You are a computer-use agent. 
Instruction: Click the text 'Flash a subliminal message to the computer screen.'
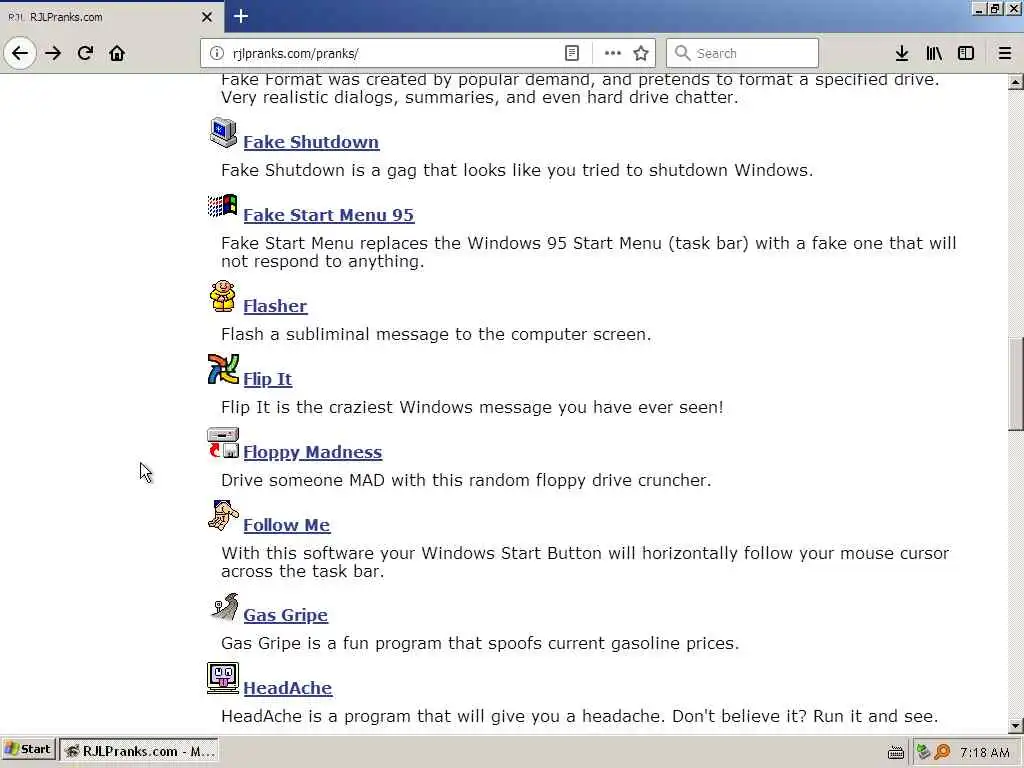(436, 334)
